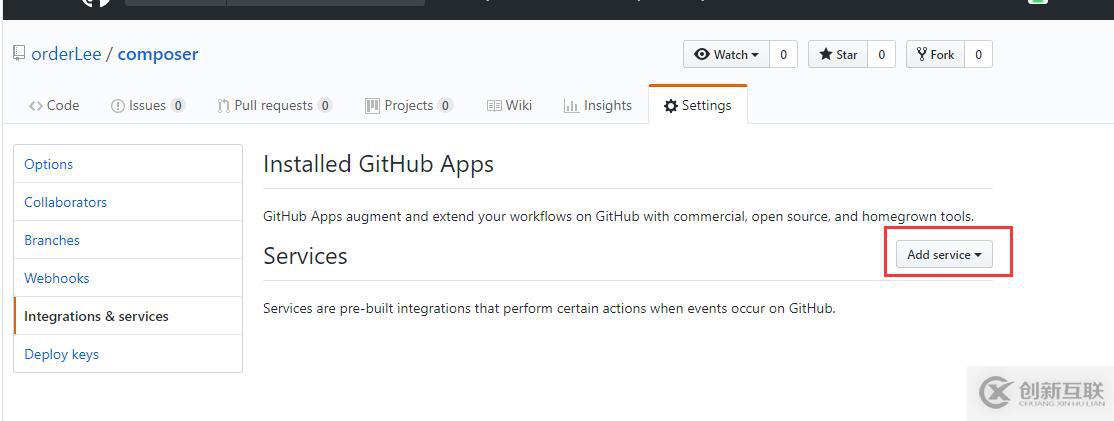Open Options in settings sidebar
Screen dimensions: 1114x421
[128, 164]
